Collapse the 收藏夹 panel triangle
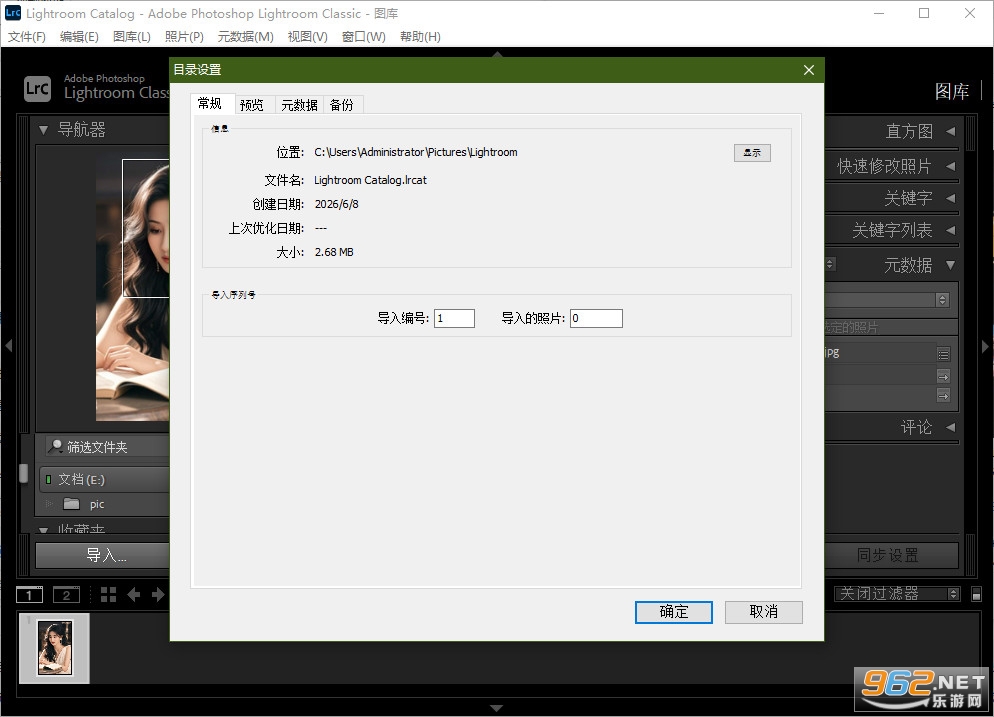The width and height of the screenshot is (994, 717). click(43, 530)
